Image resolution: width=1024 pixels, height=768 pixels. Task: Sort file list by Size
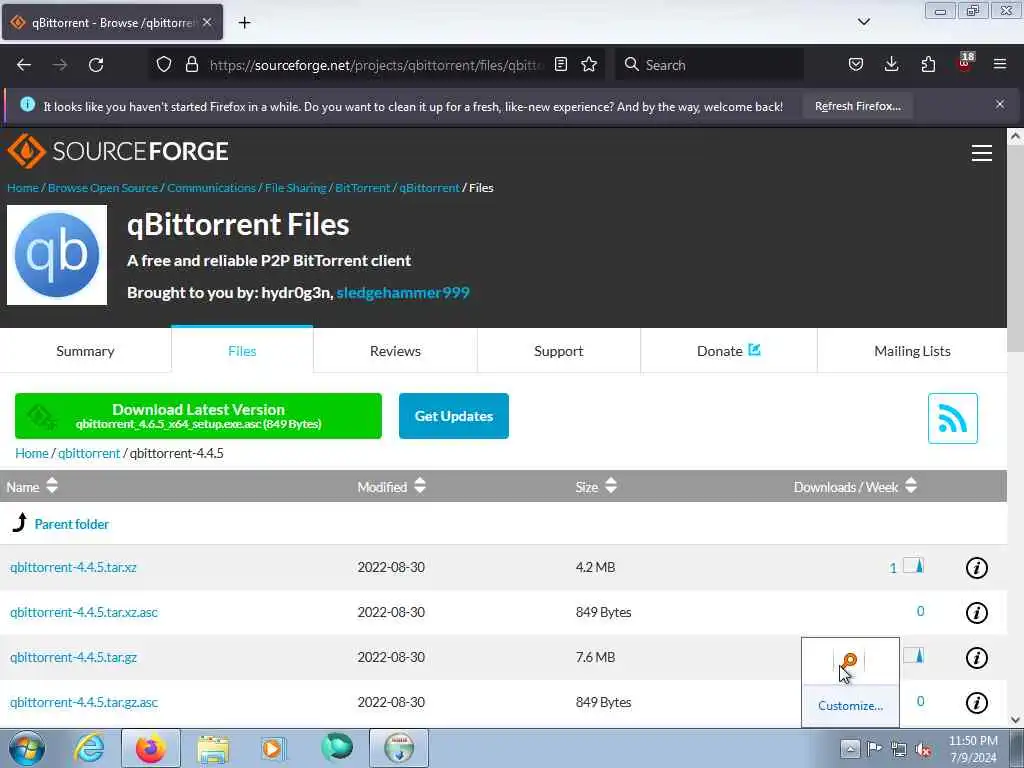pyautogui.click(x=596, y=487)
